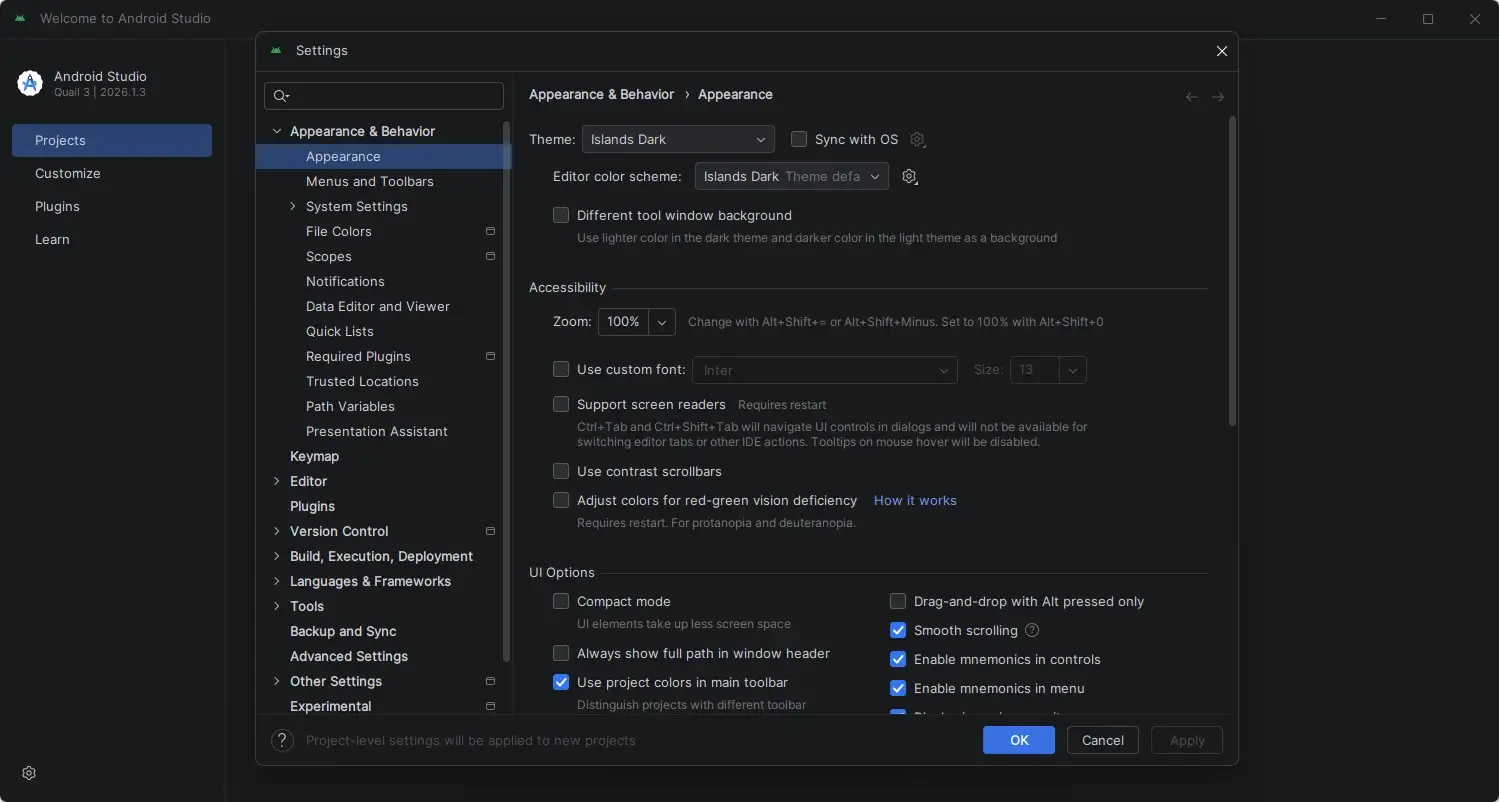1499x802 pixels.
Task: Click the OK button
Action: click(x=1019, y=740)
